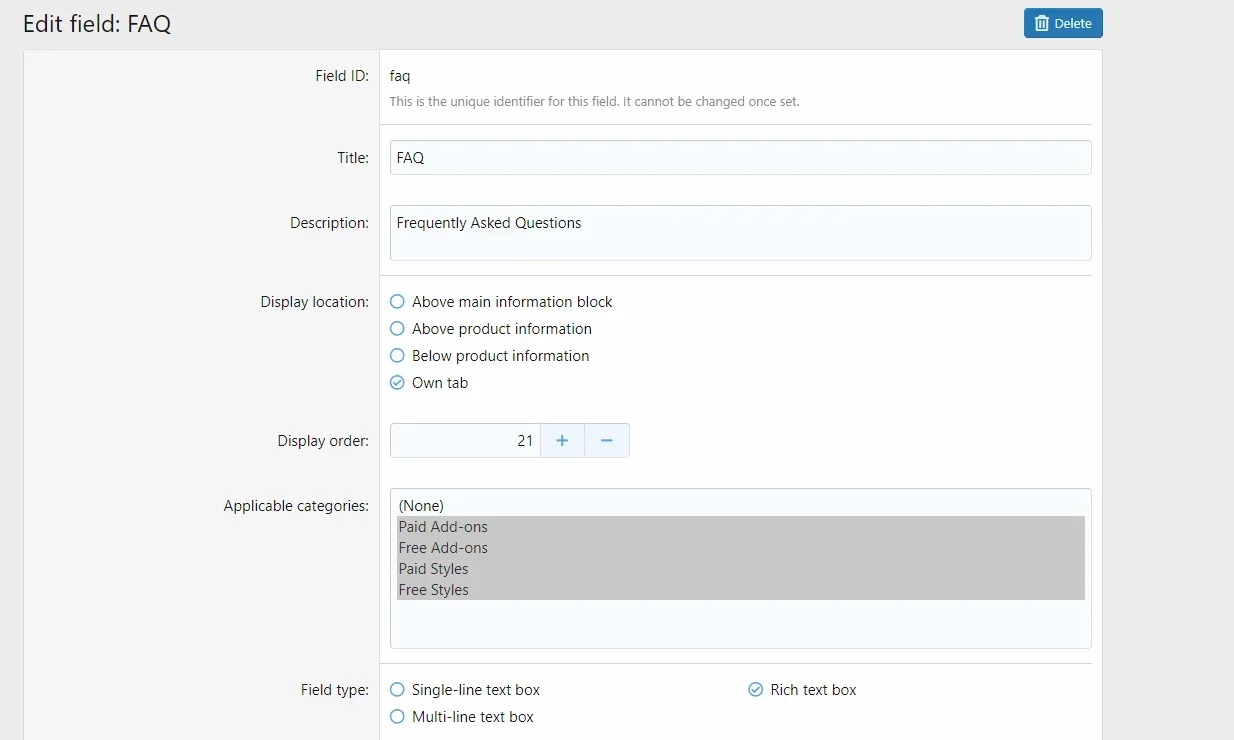Click the 'Applicable categories:' label
This screenshot has height=740, width=1234.
(296, 506)
